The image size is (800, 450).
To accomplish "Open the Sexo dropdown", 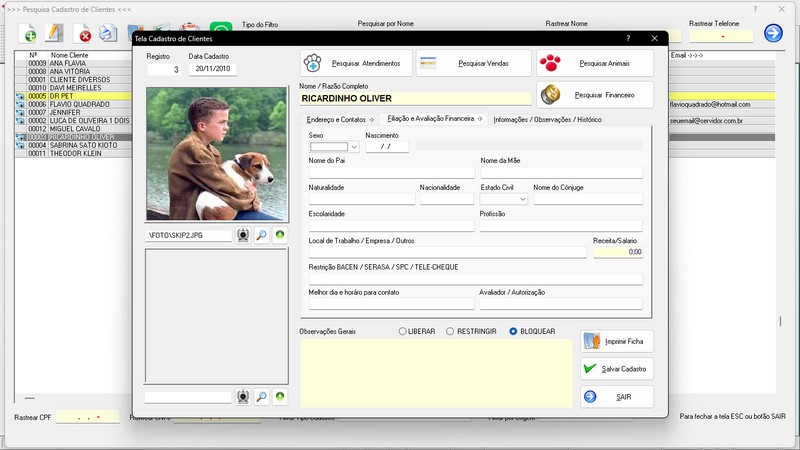I will click(x=354, y=147).
